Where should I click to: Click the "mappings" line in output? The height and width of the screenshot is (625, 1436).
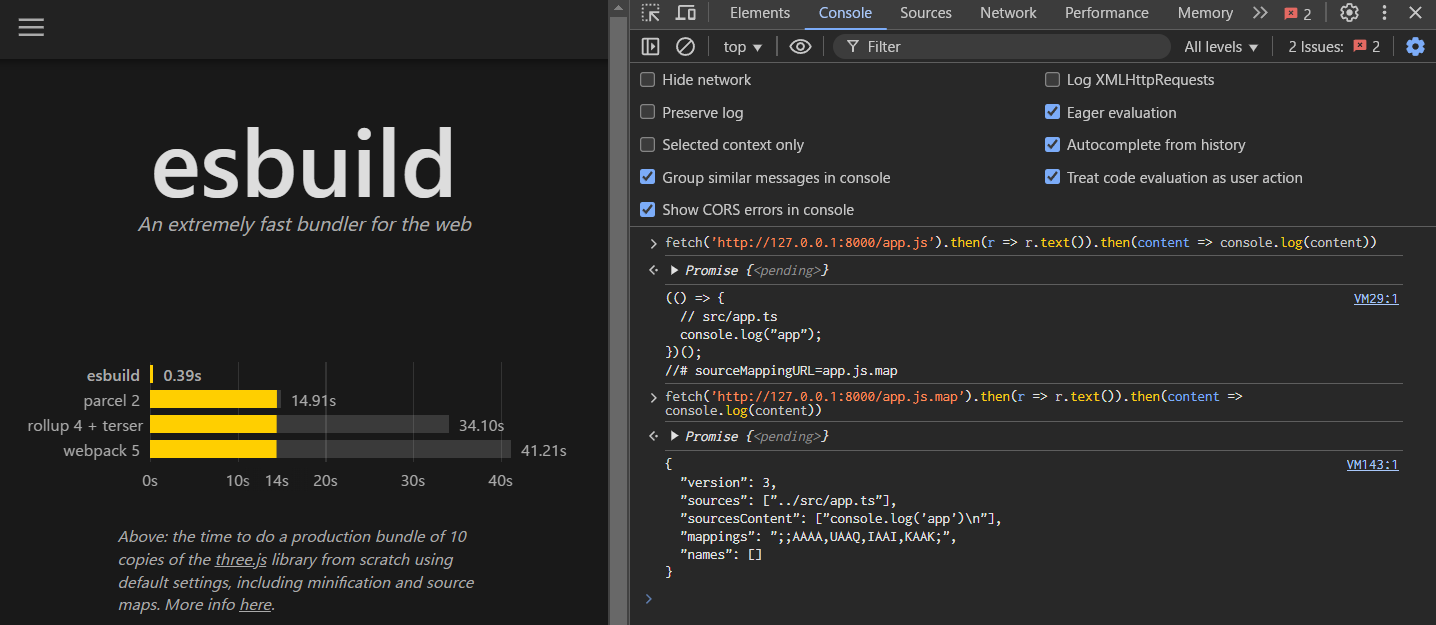tap(819, 537)
